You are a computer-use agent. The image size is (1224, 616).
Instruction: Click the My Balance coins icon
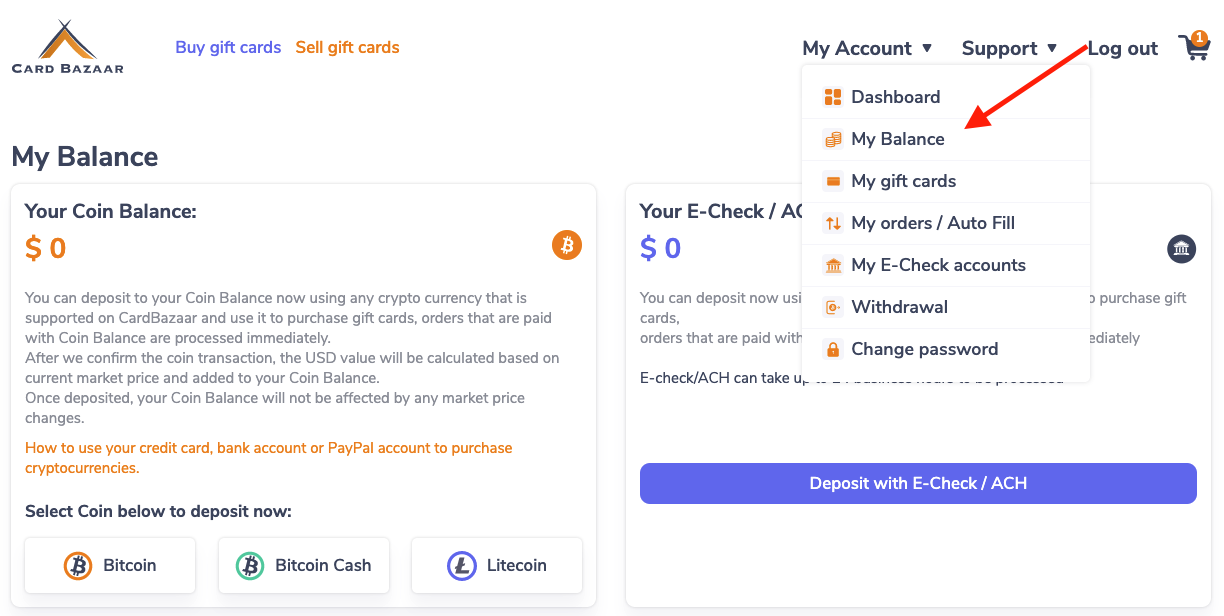833,139
